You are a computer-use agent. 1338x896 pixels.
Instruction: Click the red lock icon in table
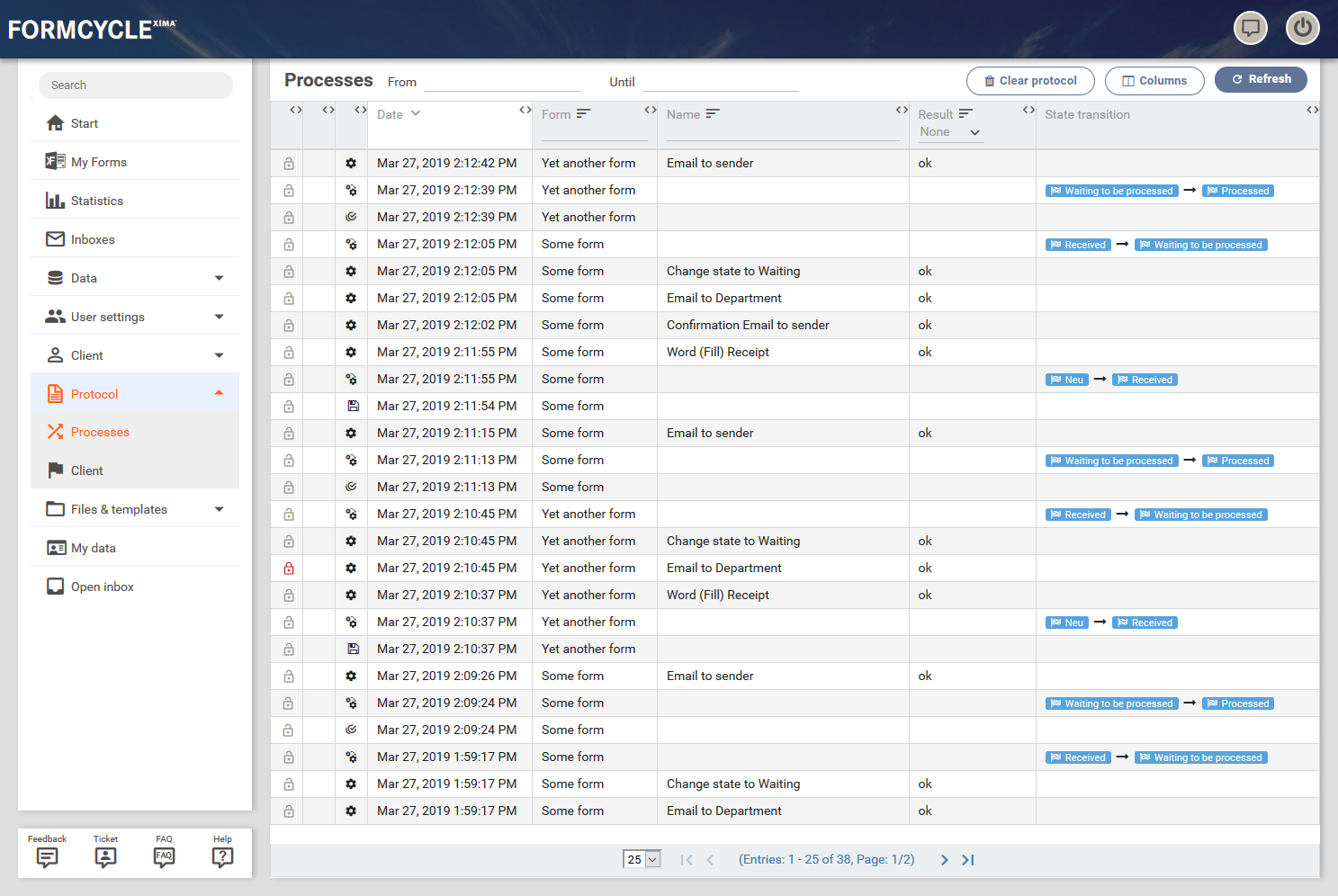[289, 569]
